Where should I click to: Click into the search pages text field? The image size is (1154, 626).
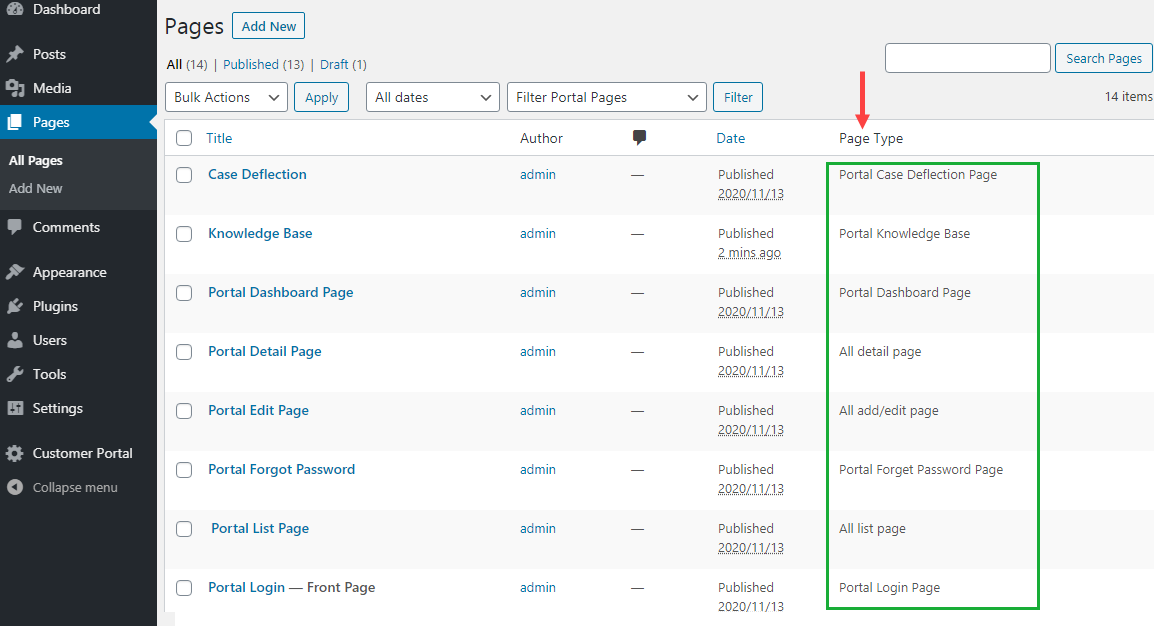click(967, 58)
